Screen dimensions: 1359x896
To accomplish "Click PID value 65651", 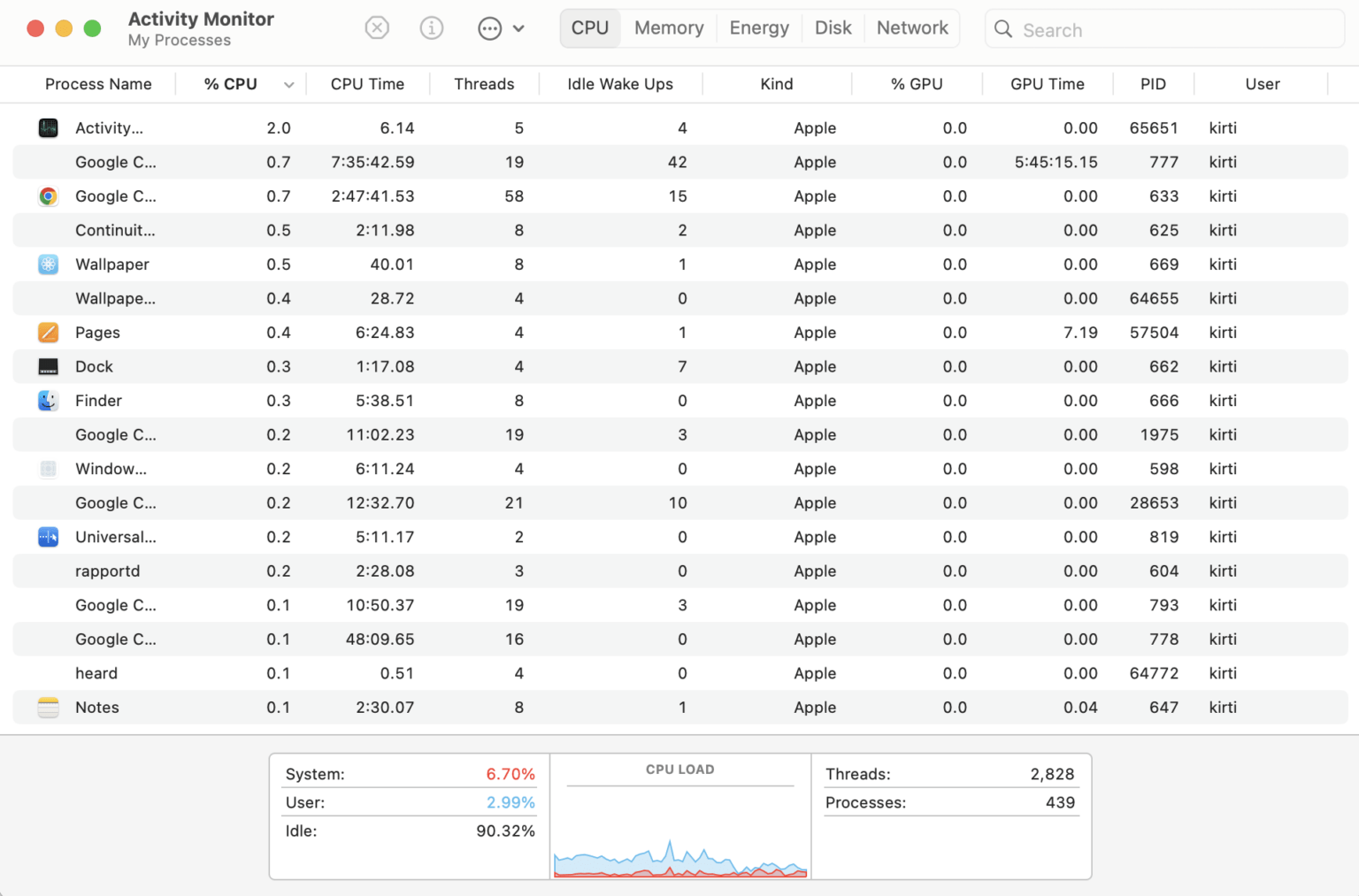I will (x=1154, y=128).
